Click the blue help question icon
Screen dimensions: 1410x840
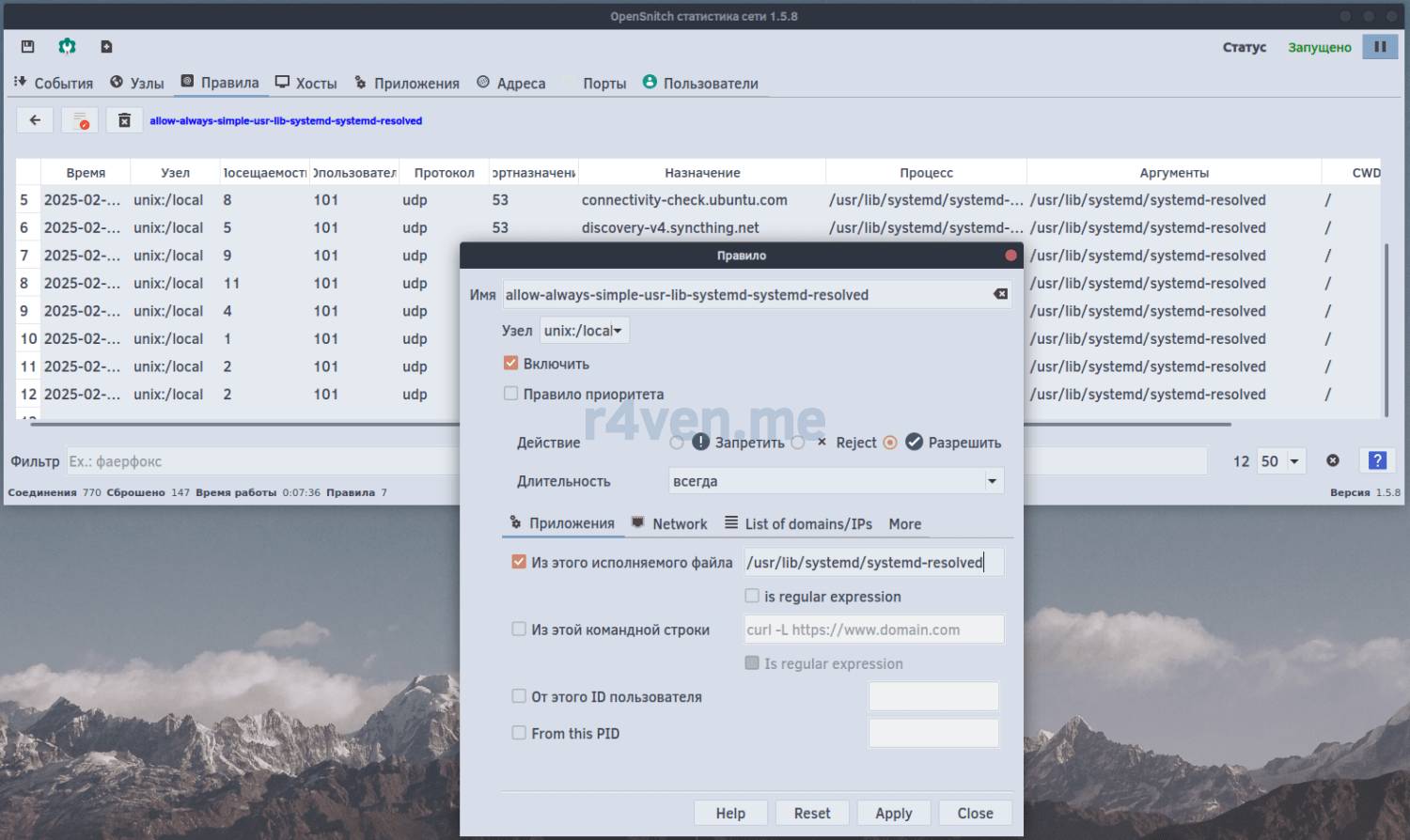1377,460
